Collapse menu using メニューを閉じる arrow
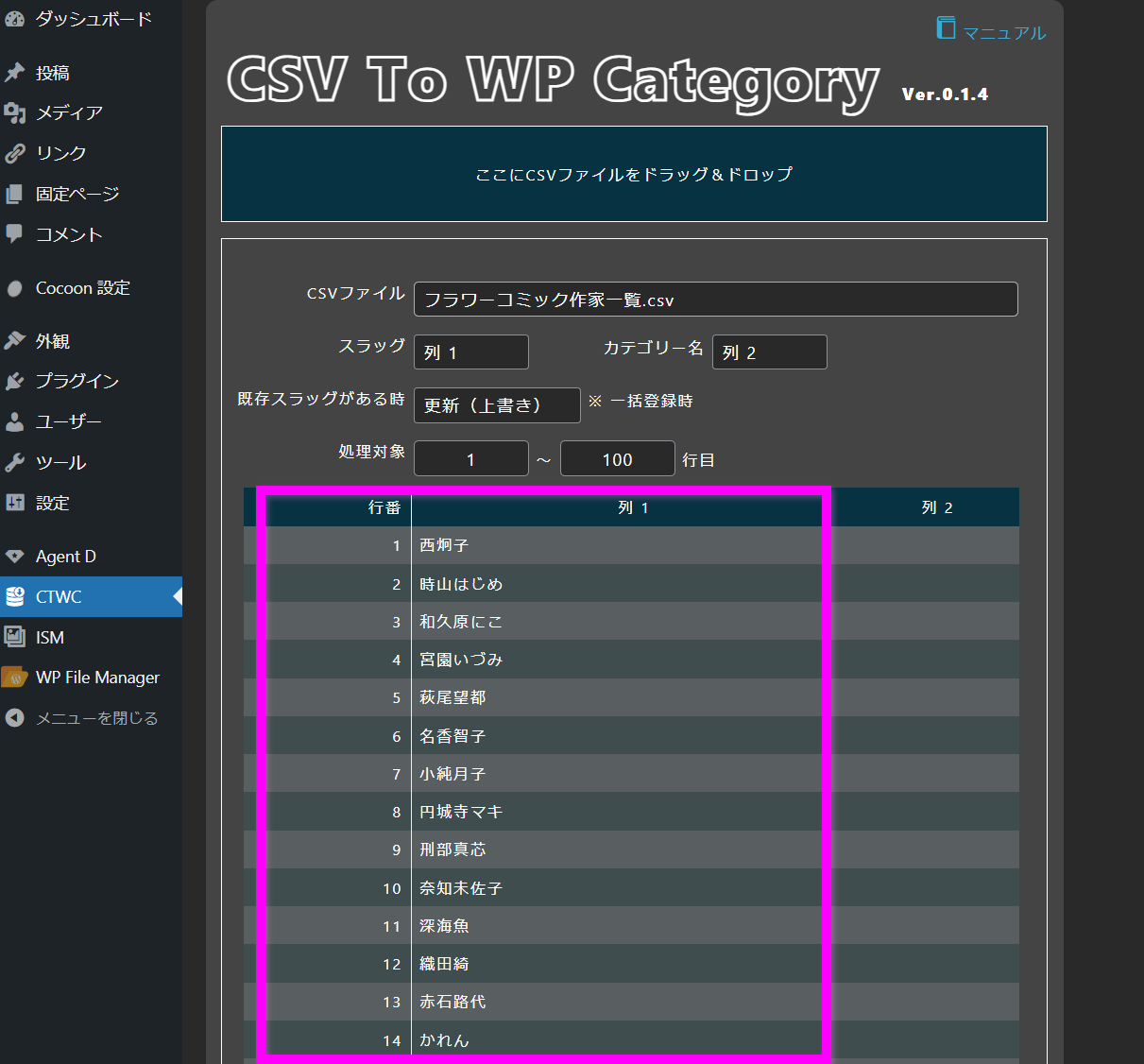 (14, 718)
